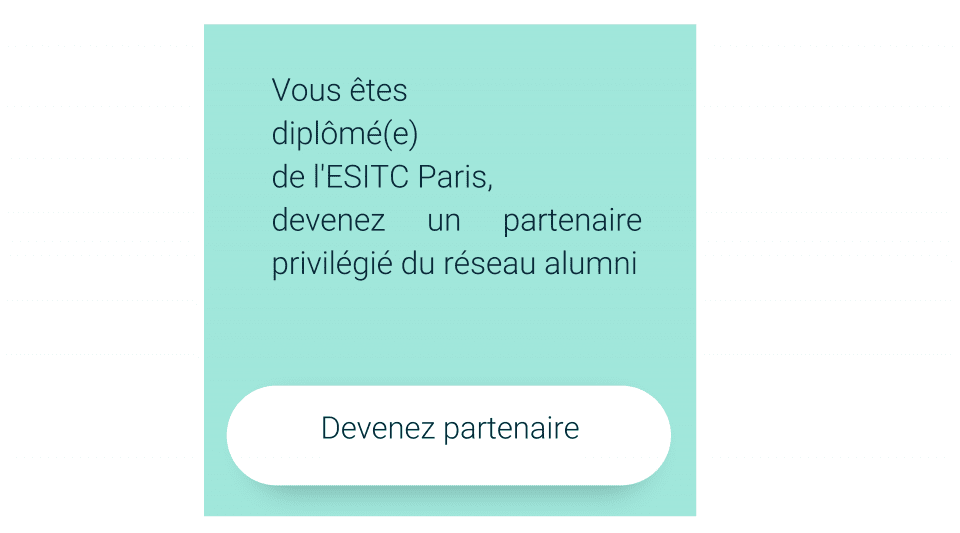Image resolution: width=960 pixels, height=533 pixels.
Task: Click the word 'de' before 'l'ESITC'
Action: click(288, 177)
